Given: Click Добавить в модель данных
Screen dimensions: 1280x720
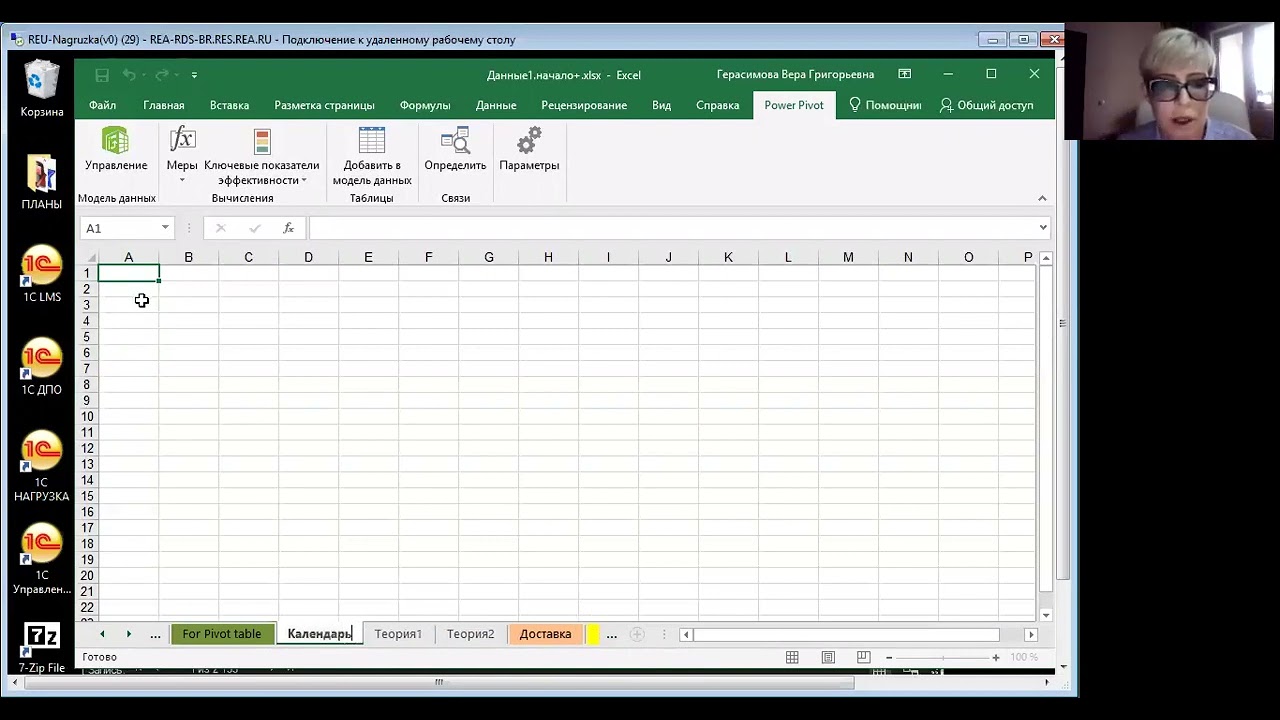Looking at the screenshot, I should pyautogui.click(x=372, y=157).
